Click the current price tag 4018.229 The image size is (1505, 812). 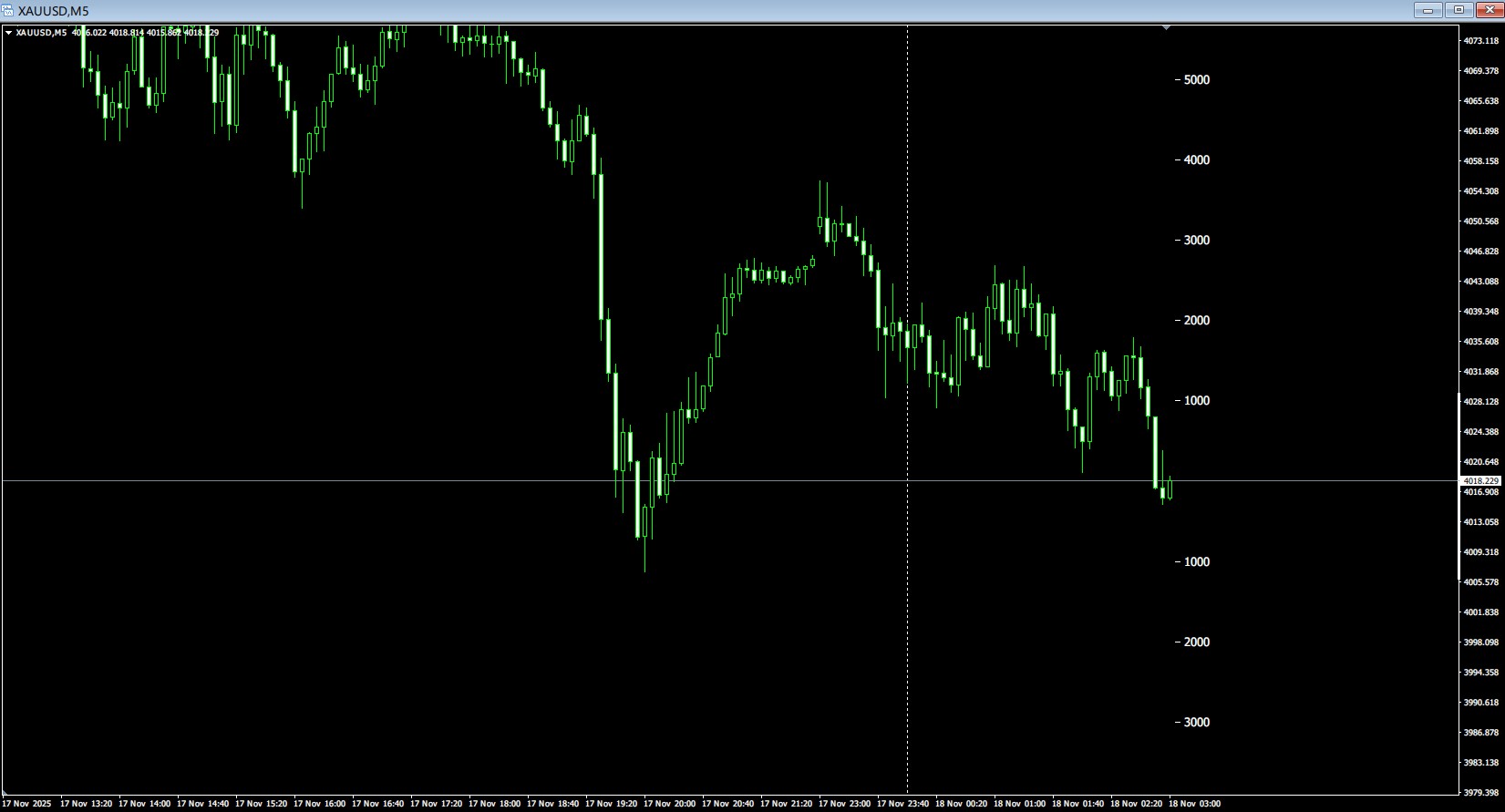[x=1480, y=480]
